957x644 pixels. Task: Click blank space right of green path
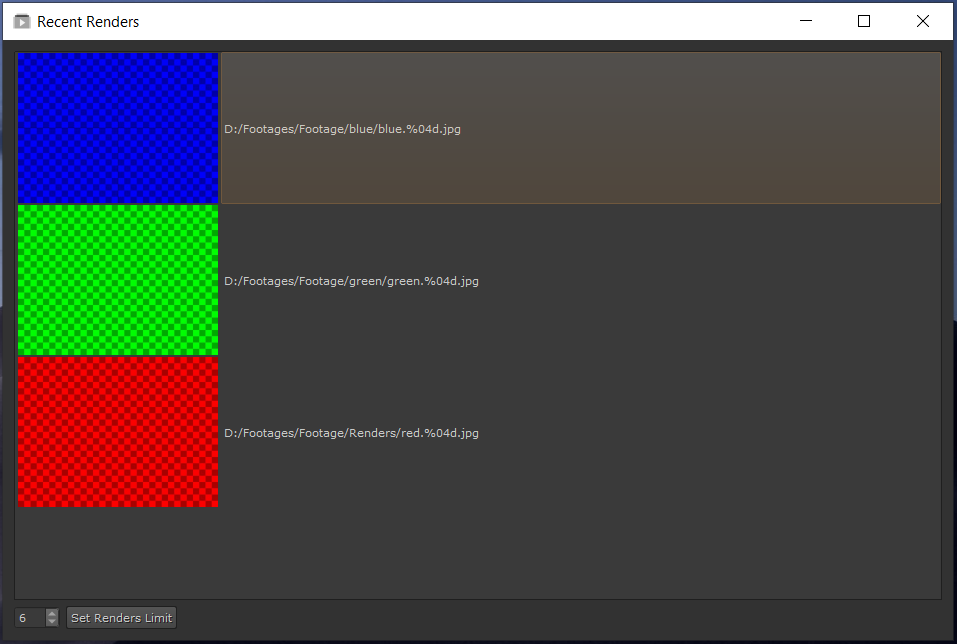pyautogui.click(x=700, y=281)
